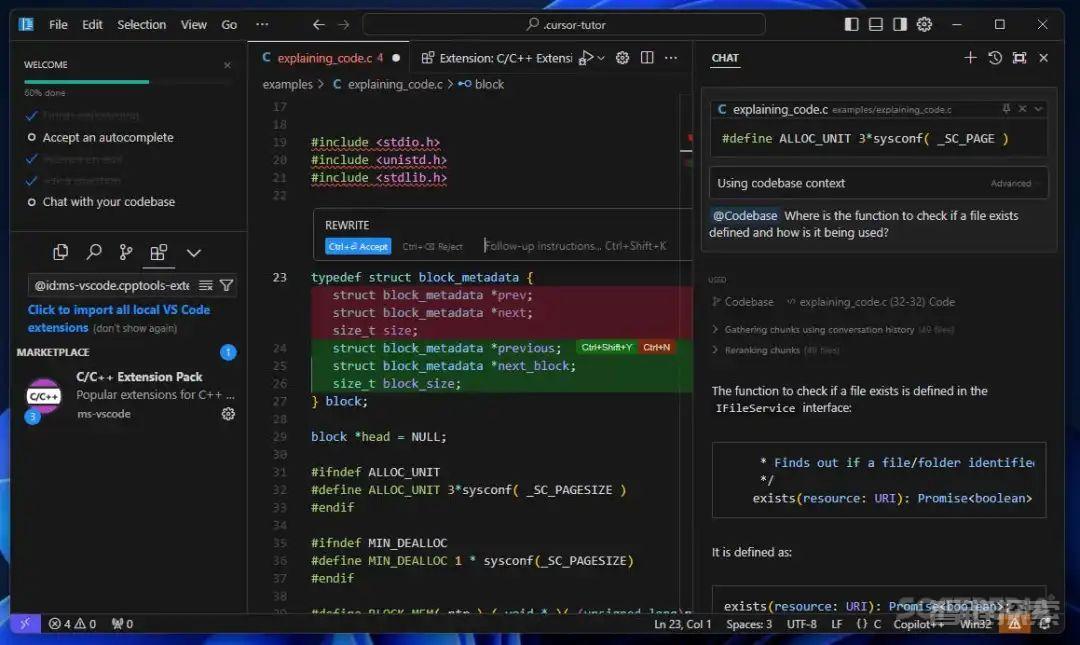This screenshot has width=1080, height=645.
Task: Open the Explorer files icon in sidebar
Action: [x=61, y=252]
